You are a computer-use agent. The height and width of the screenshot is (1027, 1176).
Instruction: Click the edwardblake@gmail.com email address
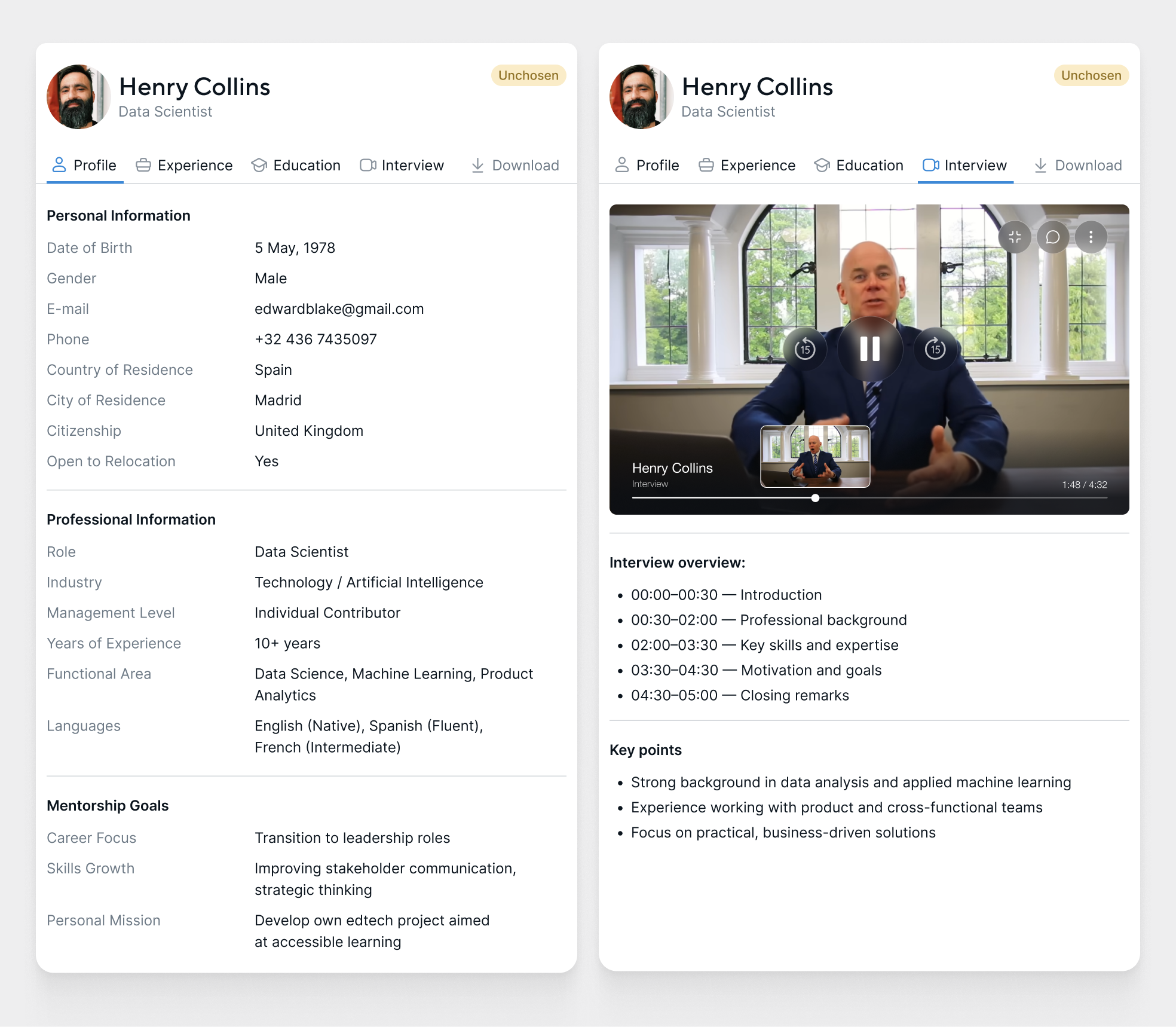click(339, 308)
